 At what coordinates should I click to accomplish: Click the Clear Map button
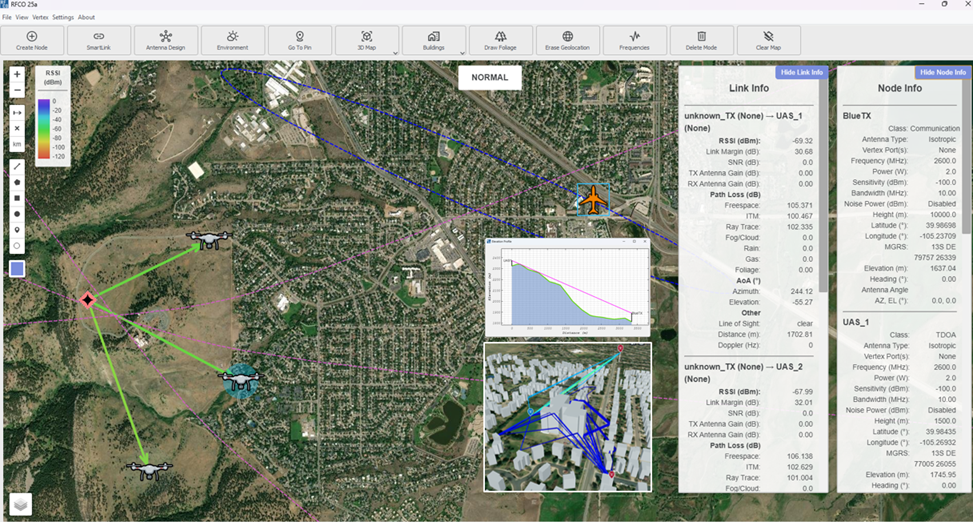click(768, 40)
